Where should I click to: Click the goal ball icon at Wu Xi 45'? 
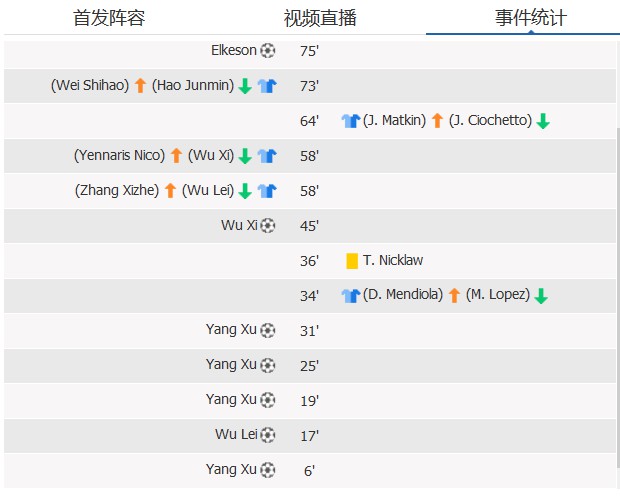pyautogui.click(x=268, y=226)
